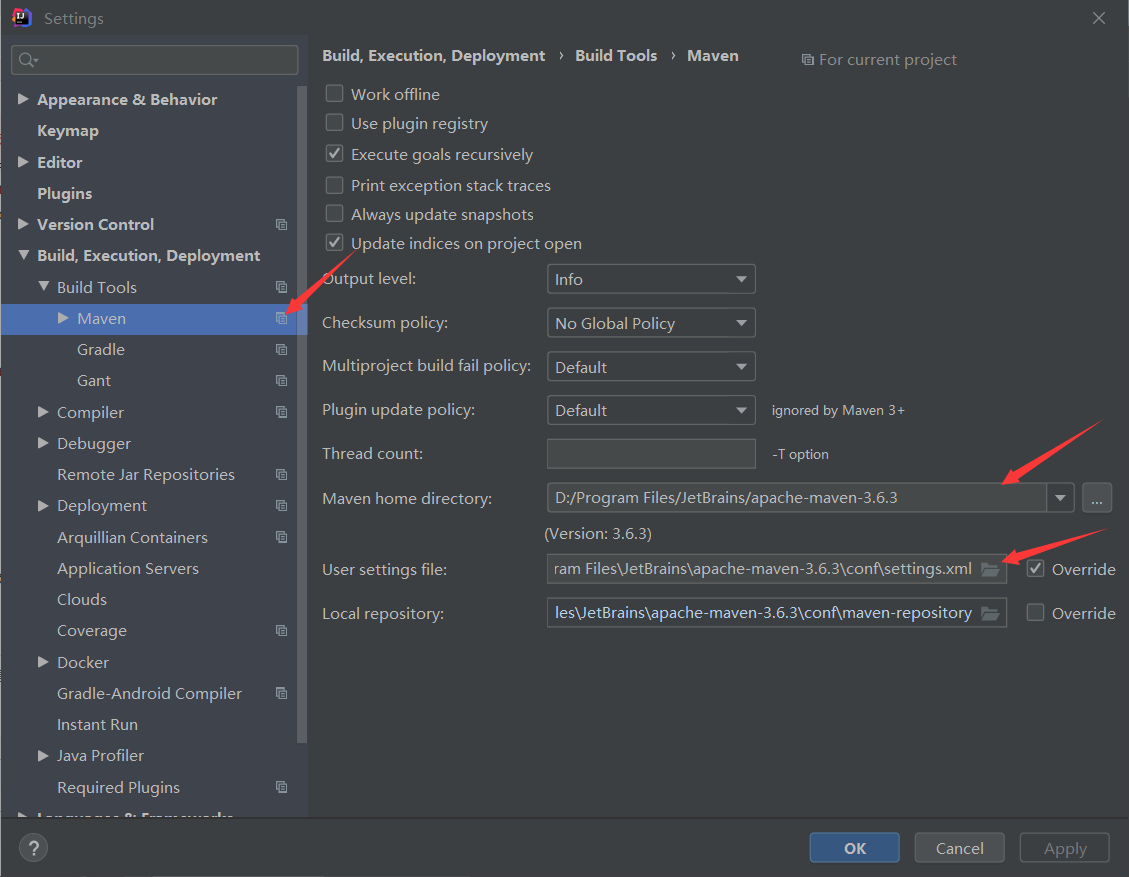The image size is (1129, 877).
Task: Click project-level icon next to Gradle-Android Compiler
Action: pyautogui.click(x=282, y=693)
